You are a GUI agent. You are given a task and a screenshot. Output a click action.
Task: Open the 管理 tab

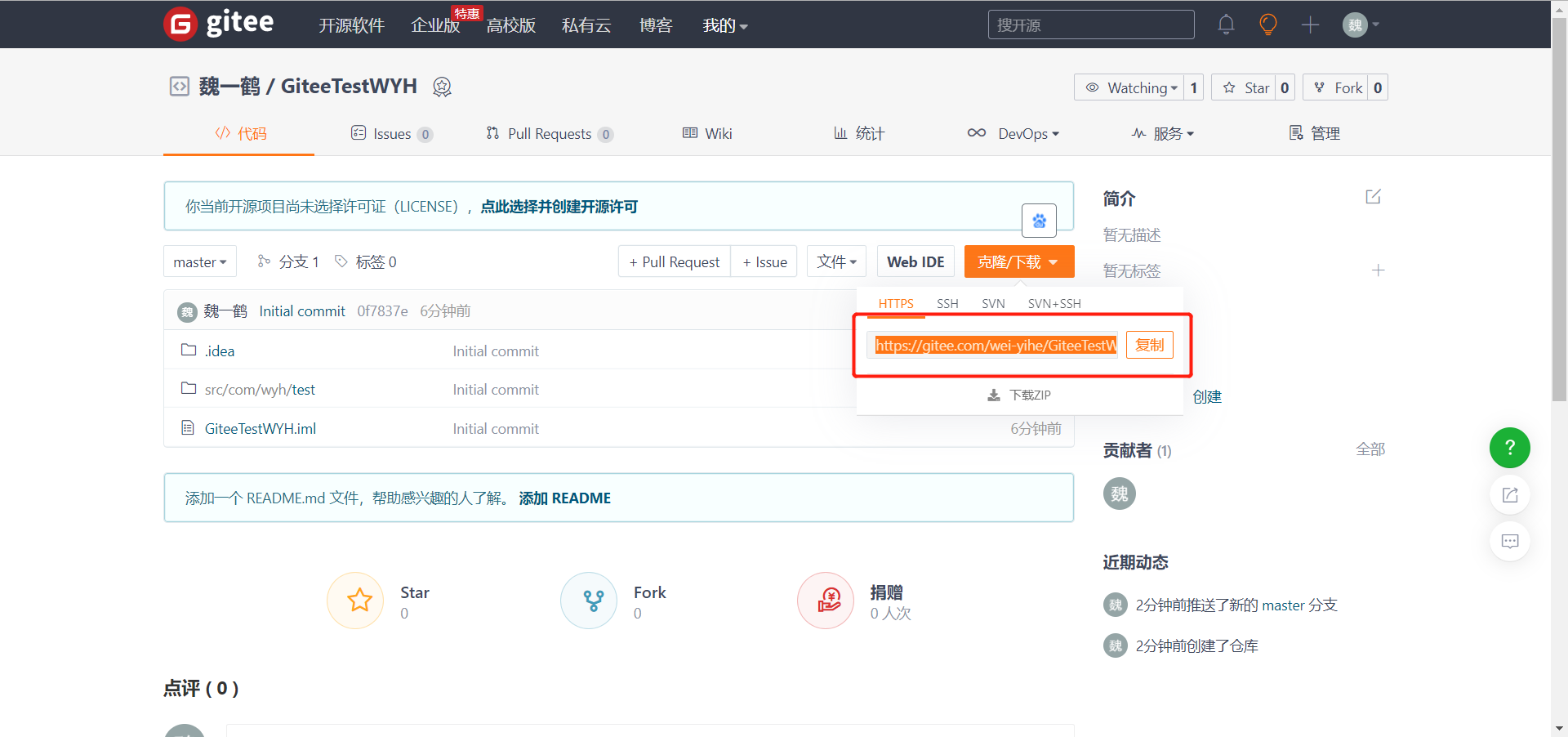point(1315,133)
